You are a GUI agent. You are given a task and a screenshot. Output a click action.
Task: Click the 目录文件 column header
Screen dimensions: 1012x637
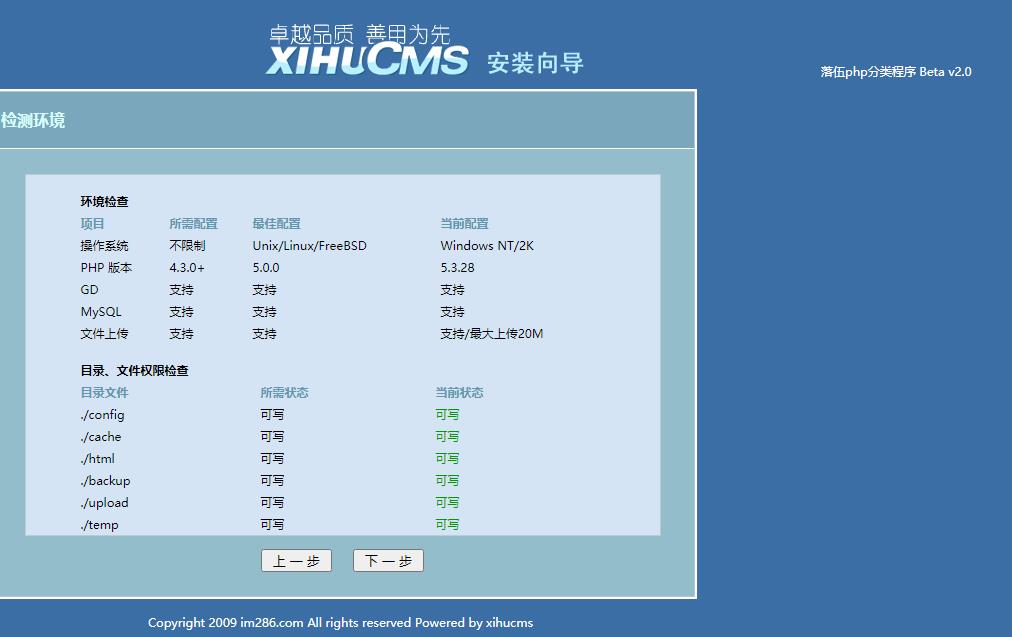click(105, 393)
